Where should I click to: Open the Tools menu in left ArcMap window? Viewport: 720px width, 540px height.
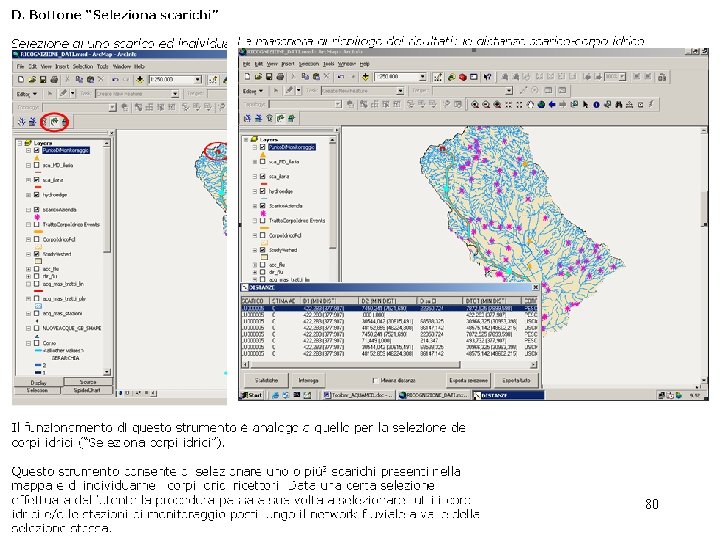pyautogui.click(x=102, y=67)
